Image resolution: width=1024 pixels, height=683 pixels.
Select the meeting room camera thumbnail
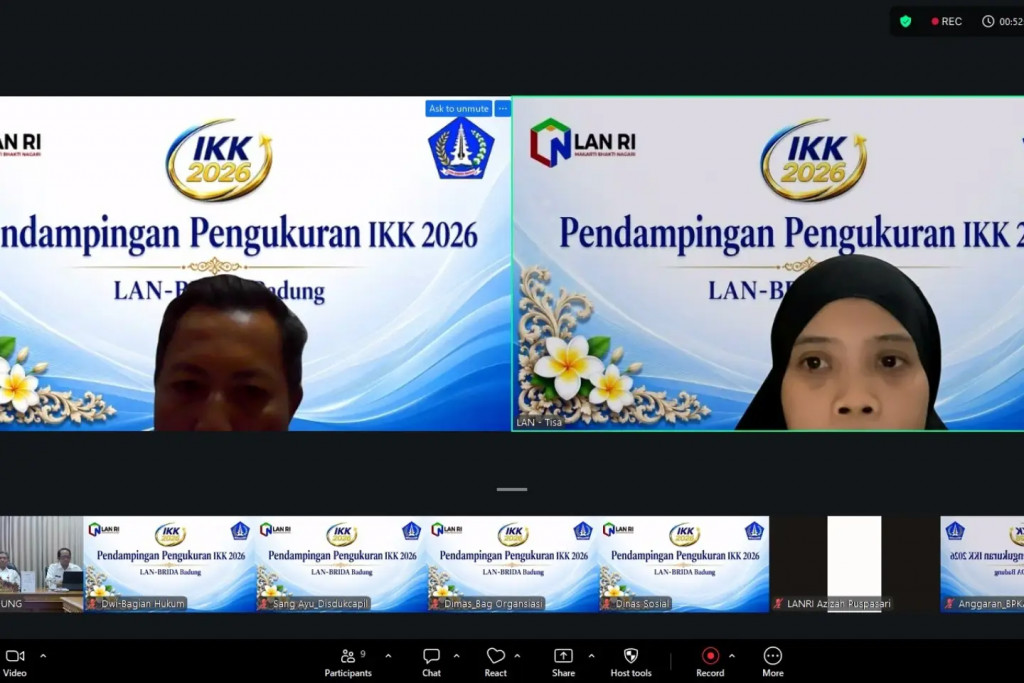[41, 564]
